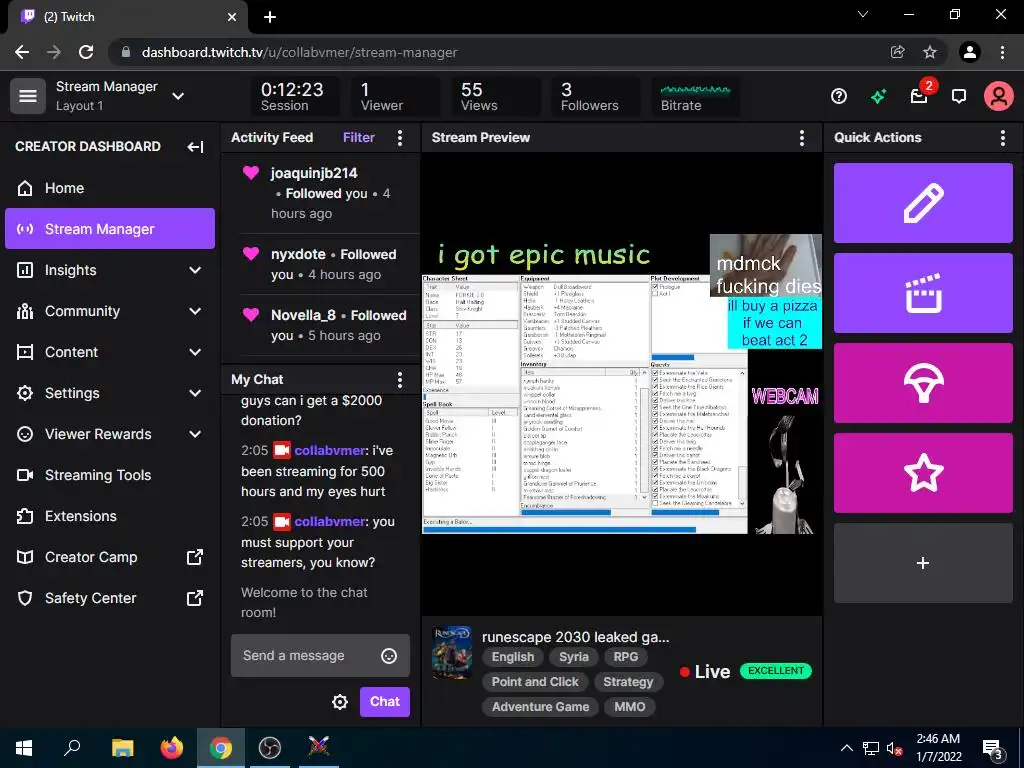Open Quick Actions options menu
1024x768 pixels.
pos(1002,137)
